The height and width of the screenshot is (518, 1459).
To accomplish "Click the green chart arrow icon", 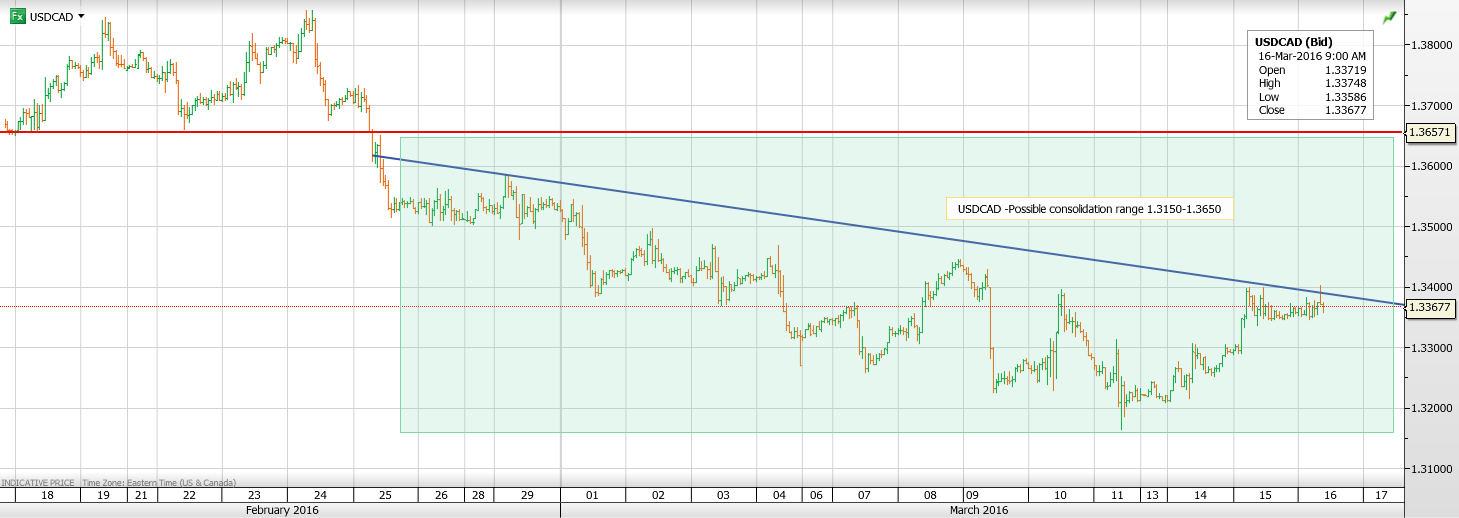I will [x=1389, y=18].
